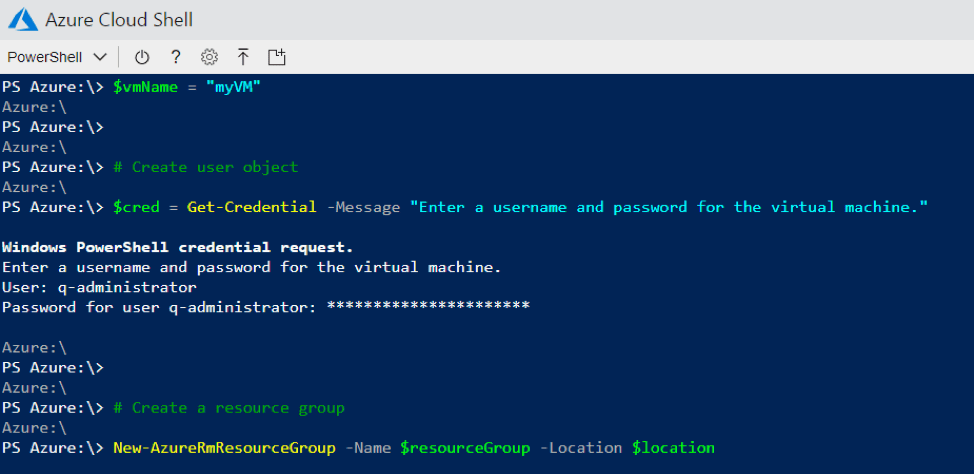974x474 pixels.
Task: Open a new session window icon
Action: click(x=276, y=58)
